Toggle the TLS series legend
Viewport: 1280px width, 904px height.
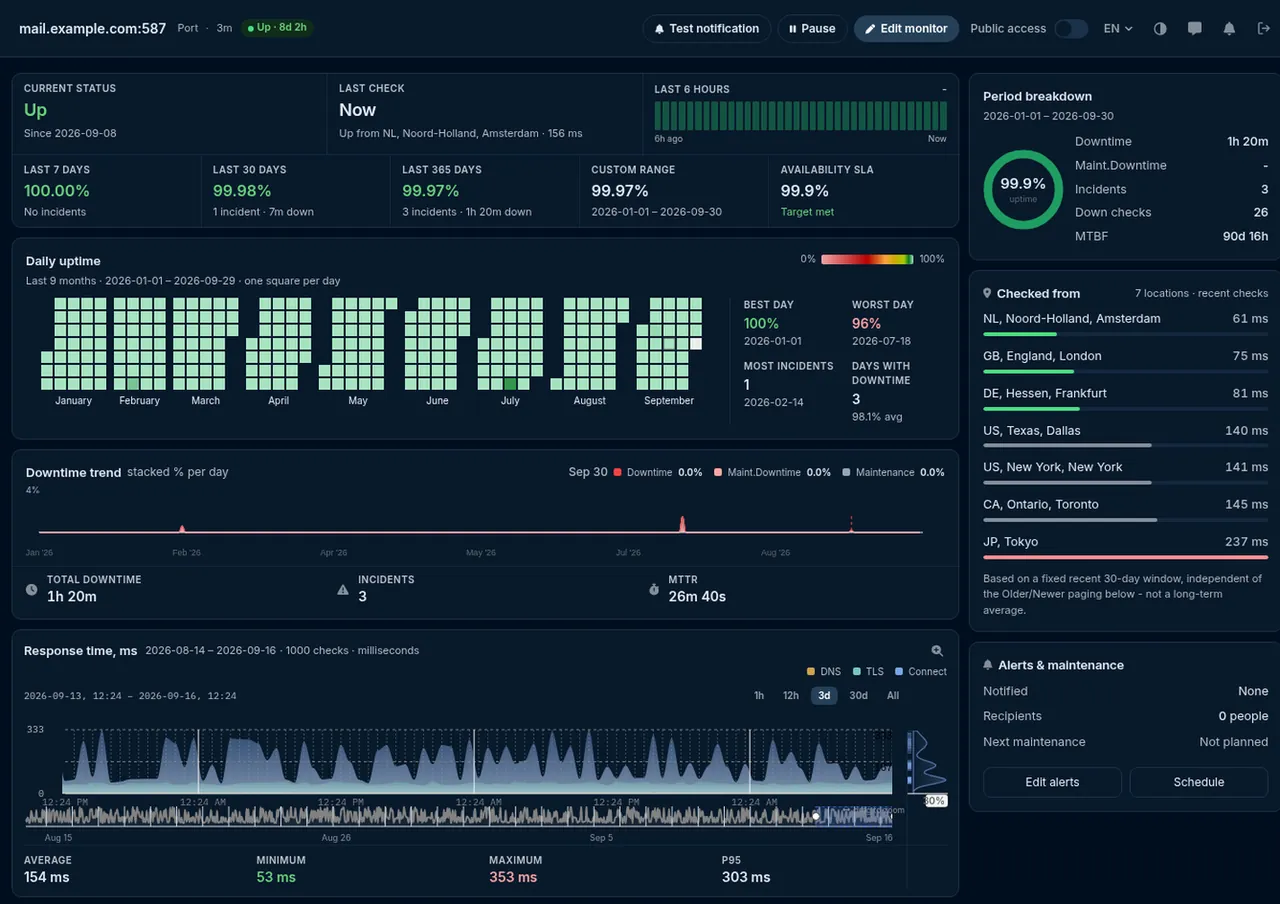point(869,672)
